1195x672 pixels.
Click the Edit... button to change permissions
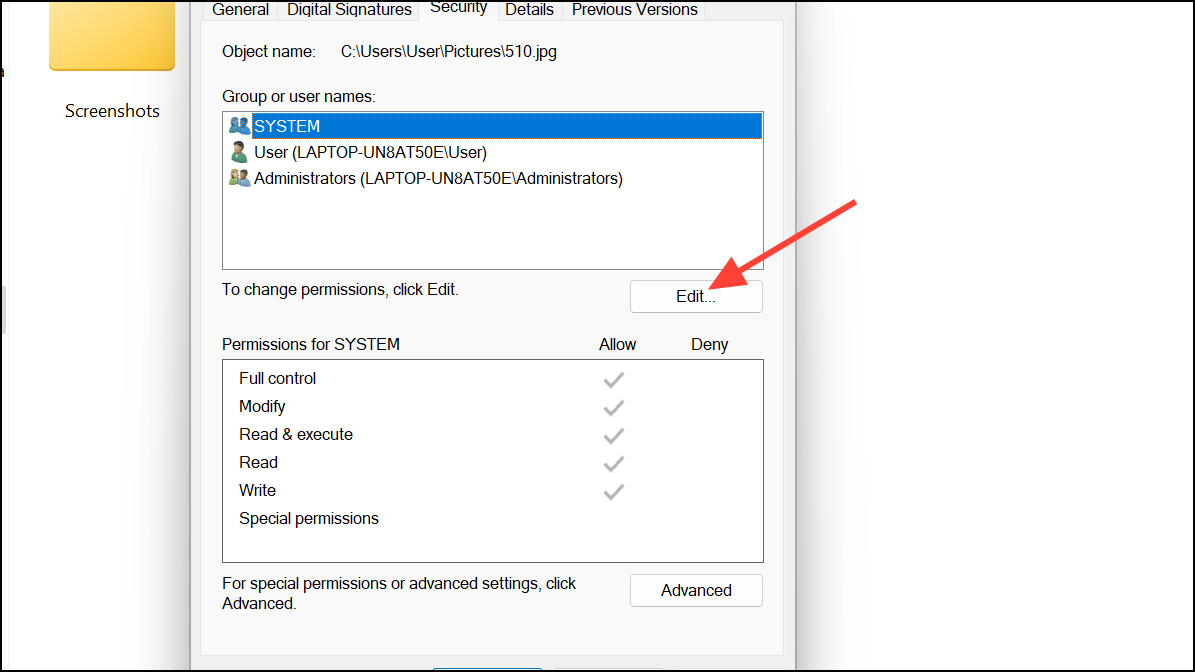(x=696, y=296)
